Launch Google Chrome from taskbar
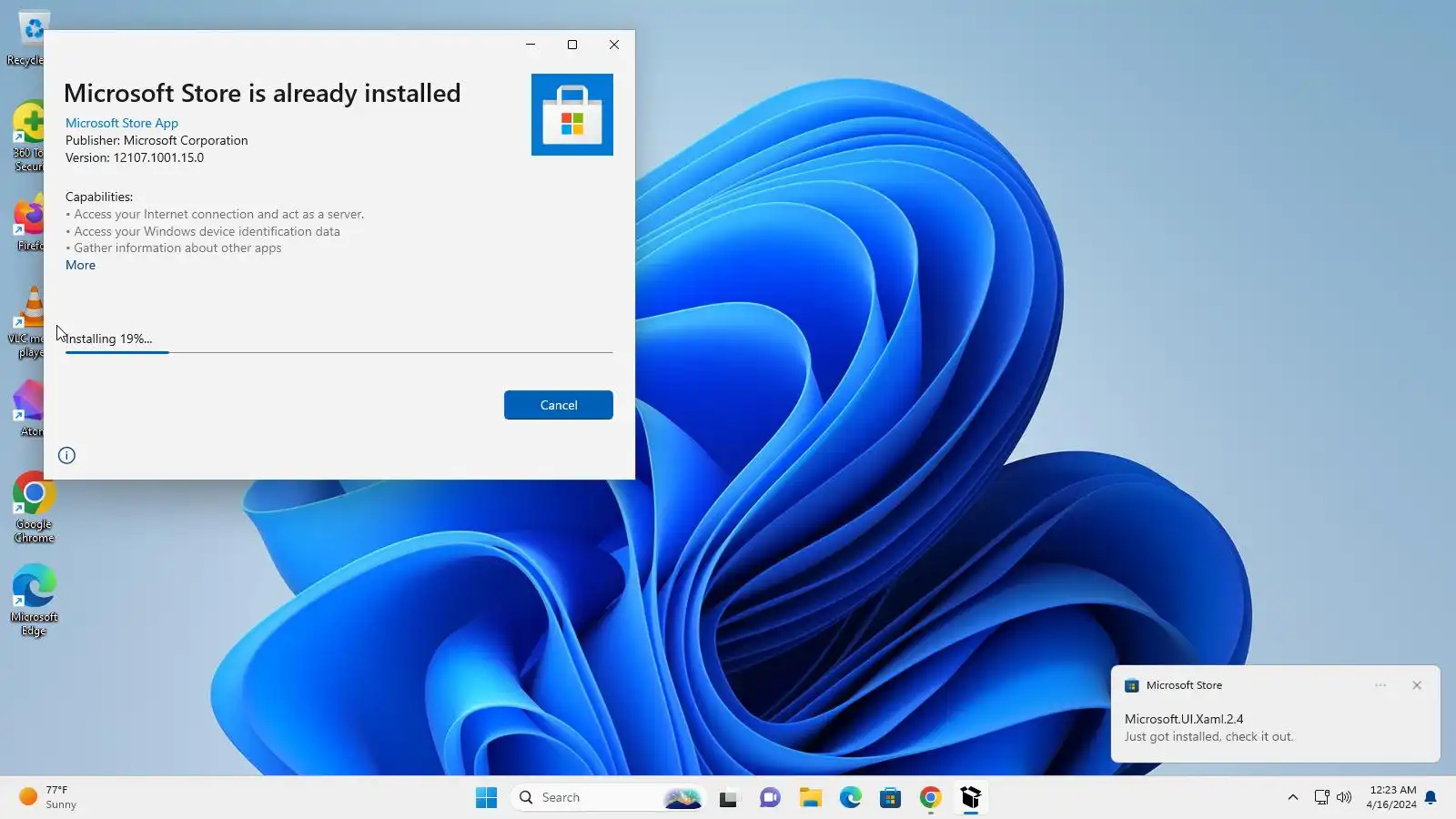Screen dimensions: 1456x819 [x=930, y=798]
